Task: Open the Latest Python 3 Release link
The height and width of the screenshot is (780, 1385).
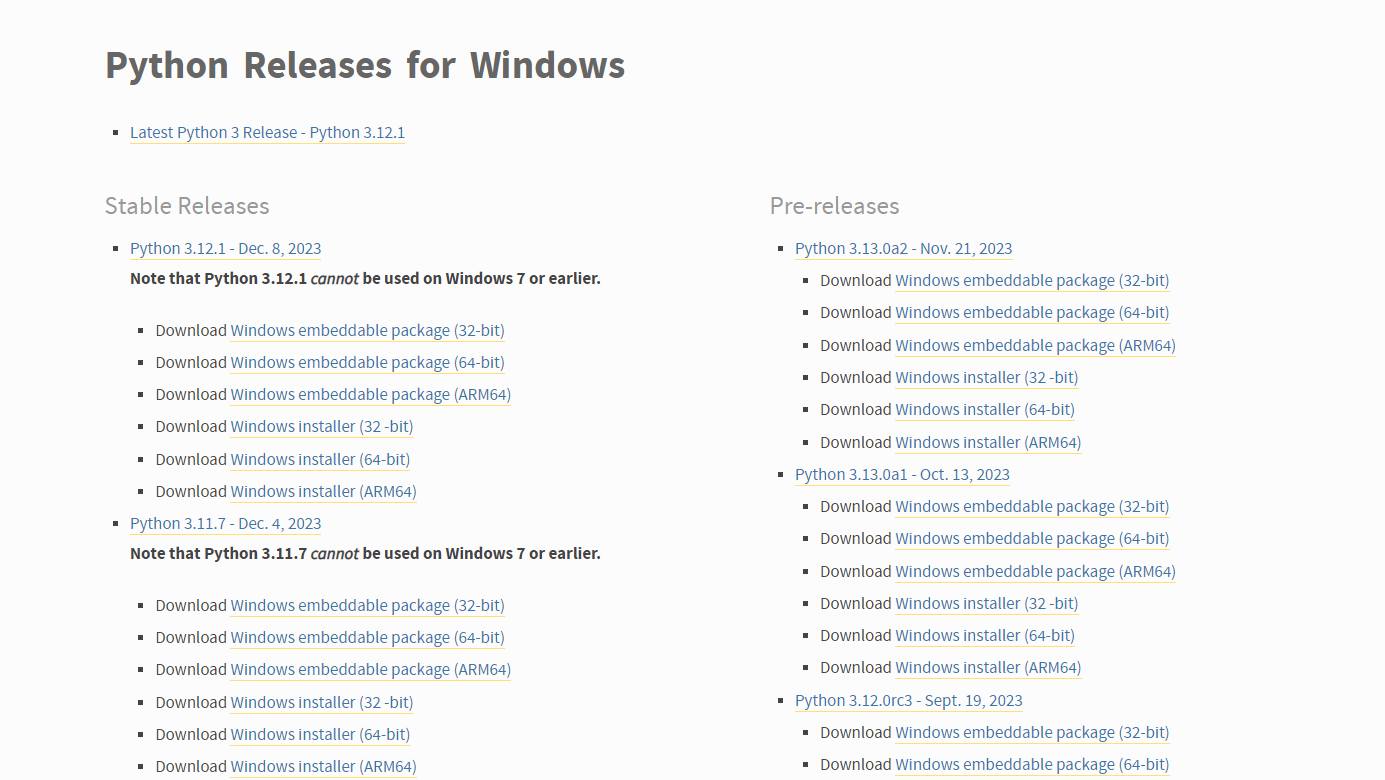Action: [x=267, y=133]
